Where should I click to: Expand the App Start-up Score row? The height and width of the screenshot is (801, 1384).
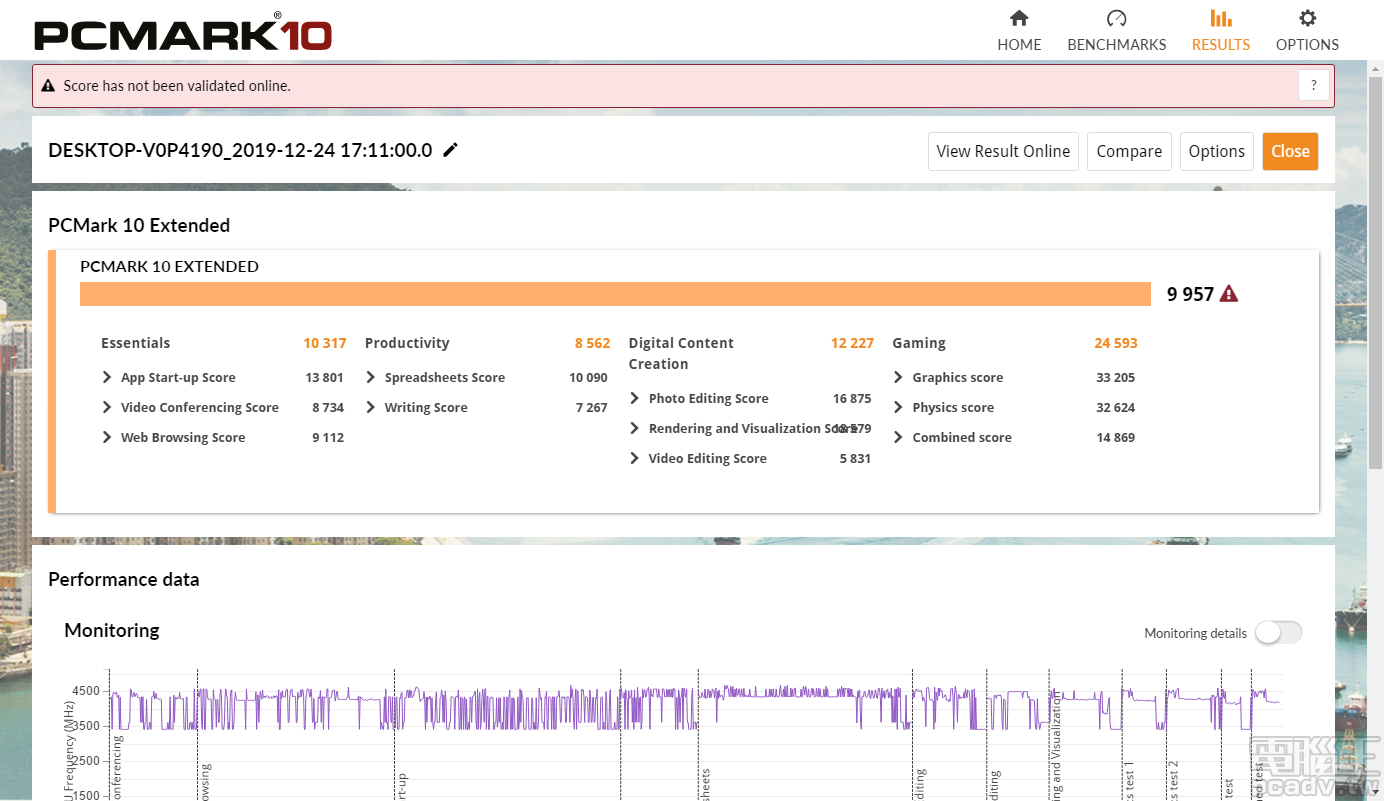(x=107, y=378)
